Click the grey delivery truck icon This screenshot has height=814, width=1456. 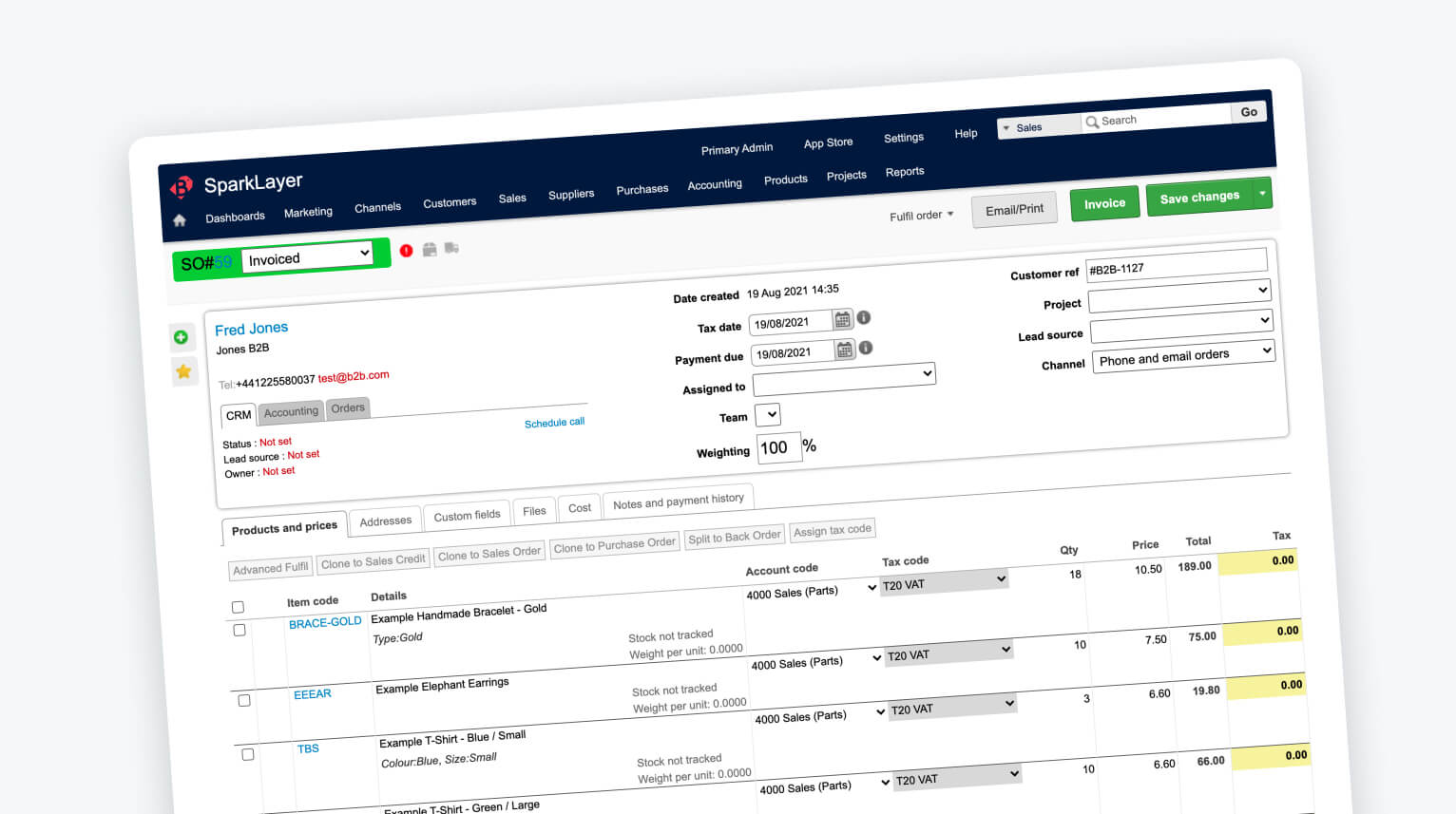pos(451,248)
